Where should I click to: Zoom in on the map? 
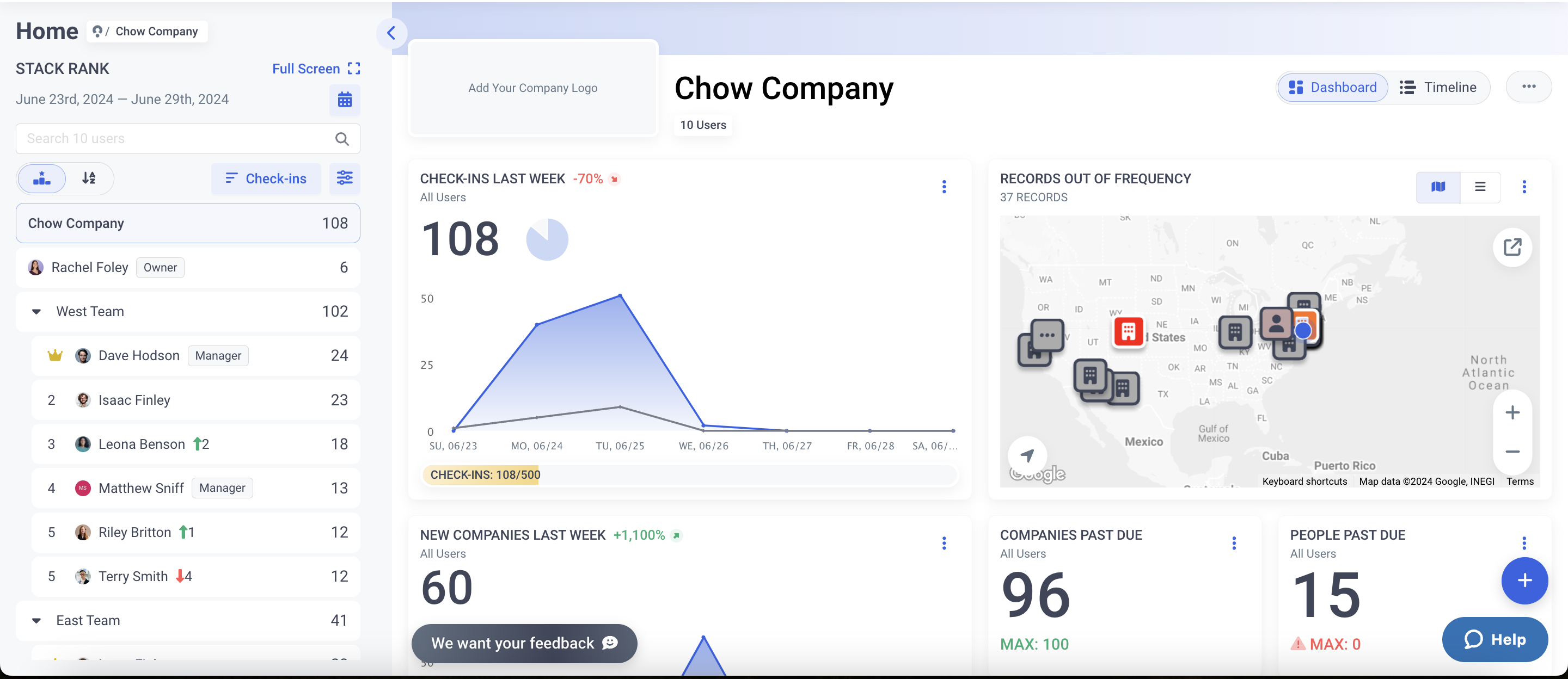1512,412
